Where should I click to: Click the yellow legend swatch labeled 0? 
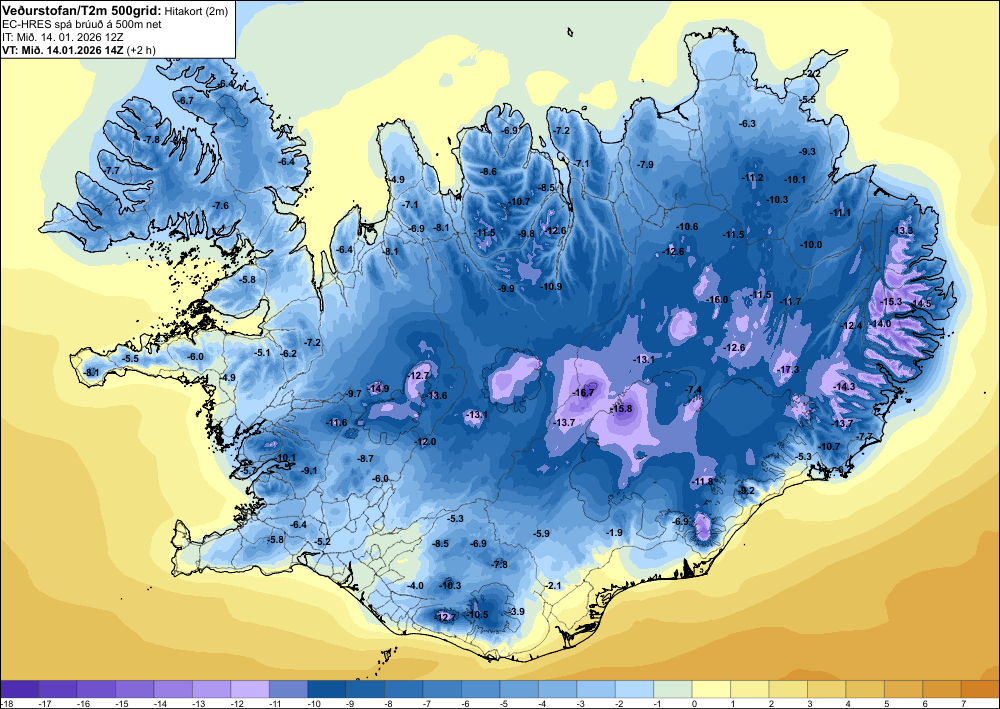(x=711, y=689)
